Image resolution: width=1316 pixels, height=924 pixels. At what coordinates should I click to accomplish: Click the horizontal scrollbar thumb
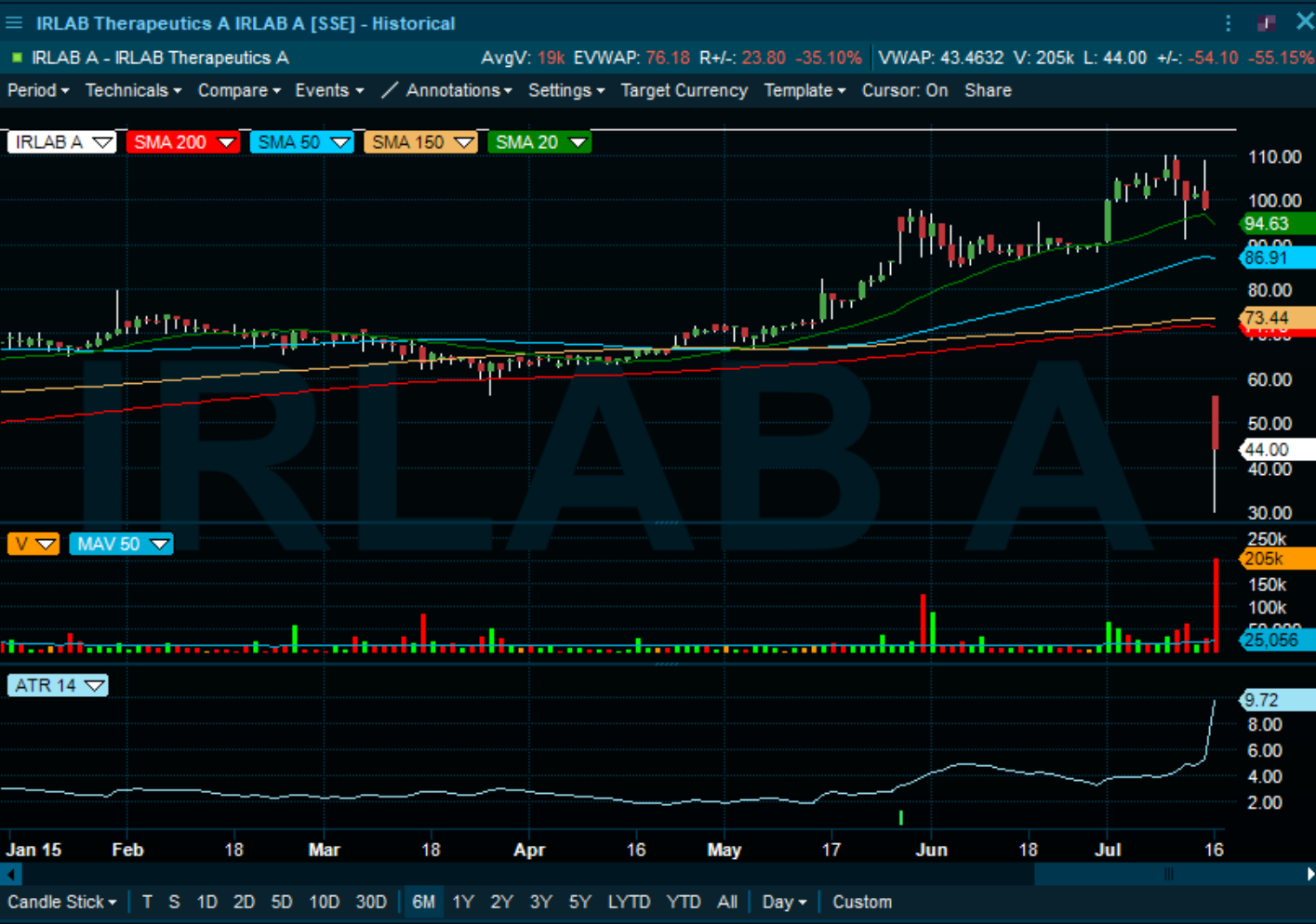pos(1168,874)
